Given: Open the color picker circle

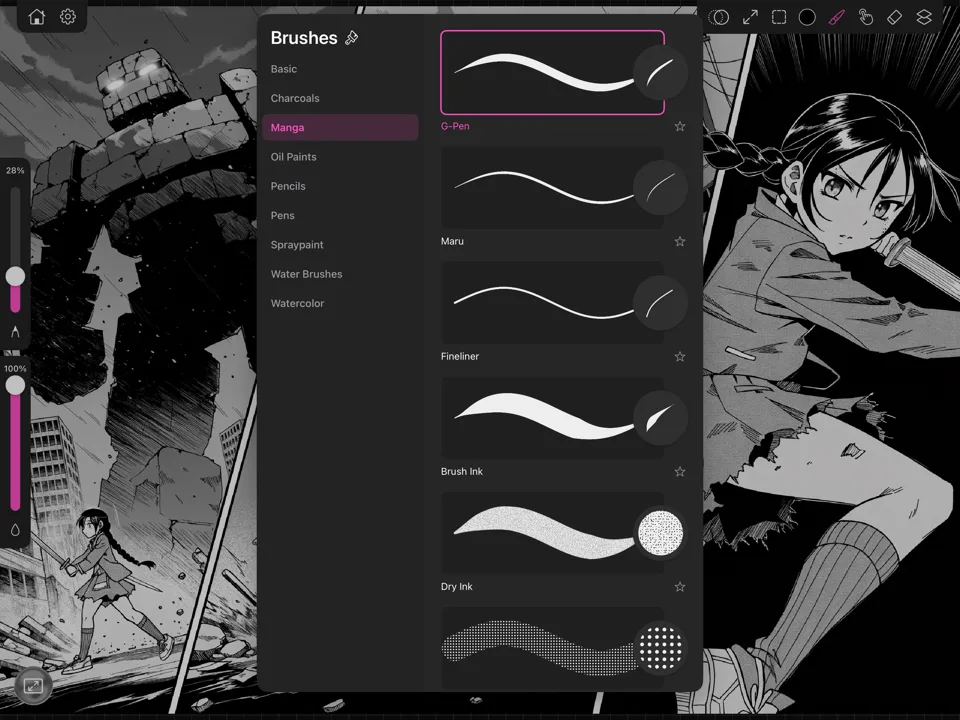Looking at the screenshot, I should click(808, 17).
